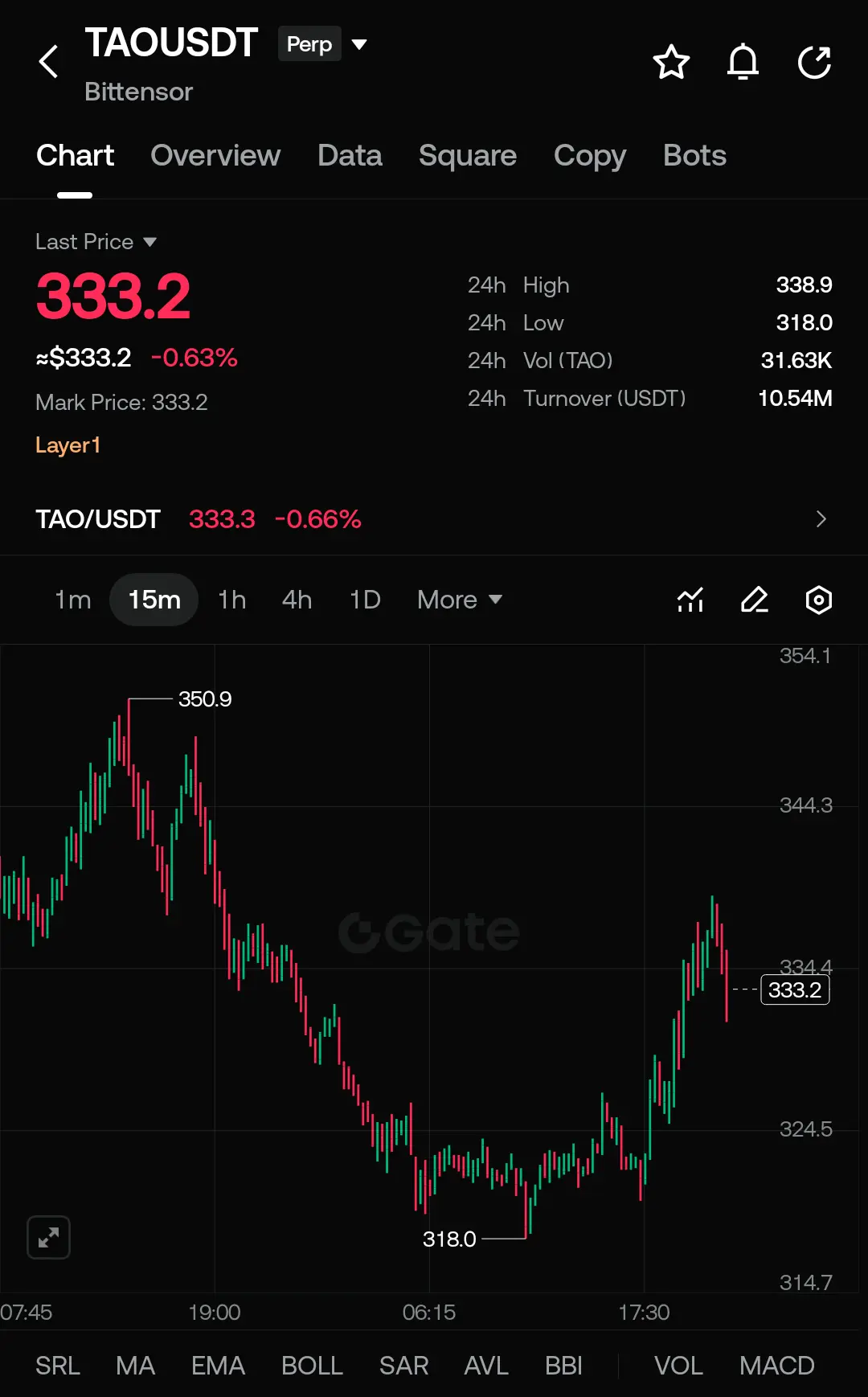Image resolution: width=868 pixels, height=1397 pixels.
Task: Select the 15m timeframe
Action: [x=154, y=600]
